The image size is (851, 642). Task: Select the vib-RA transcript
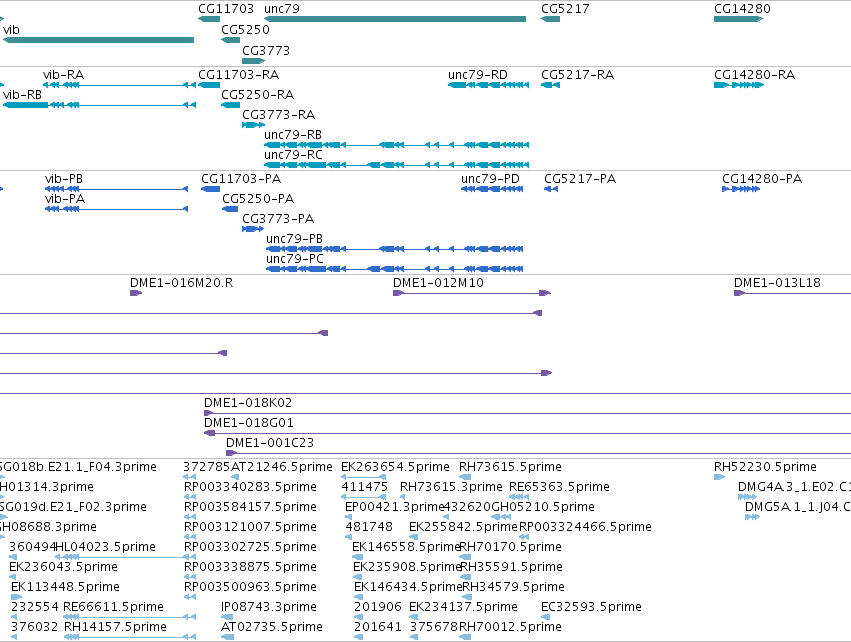click(x=119, y=85)
